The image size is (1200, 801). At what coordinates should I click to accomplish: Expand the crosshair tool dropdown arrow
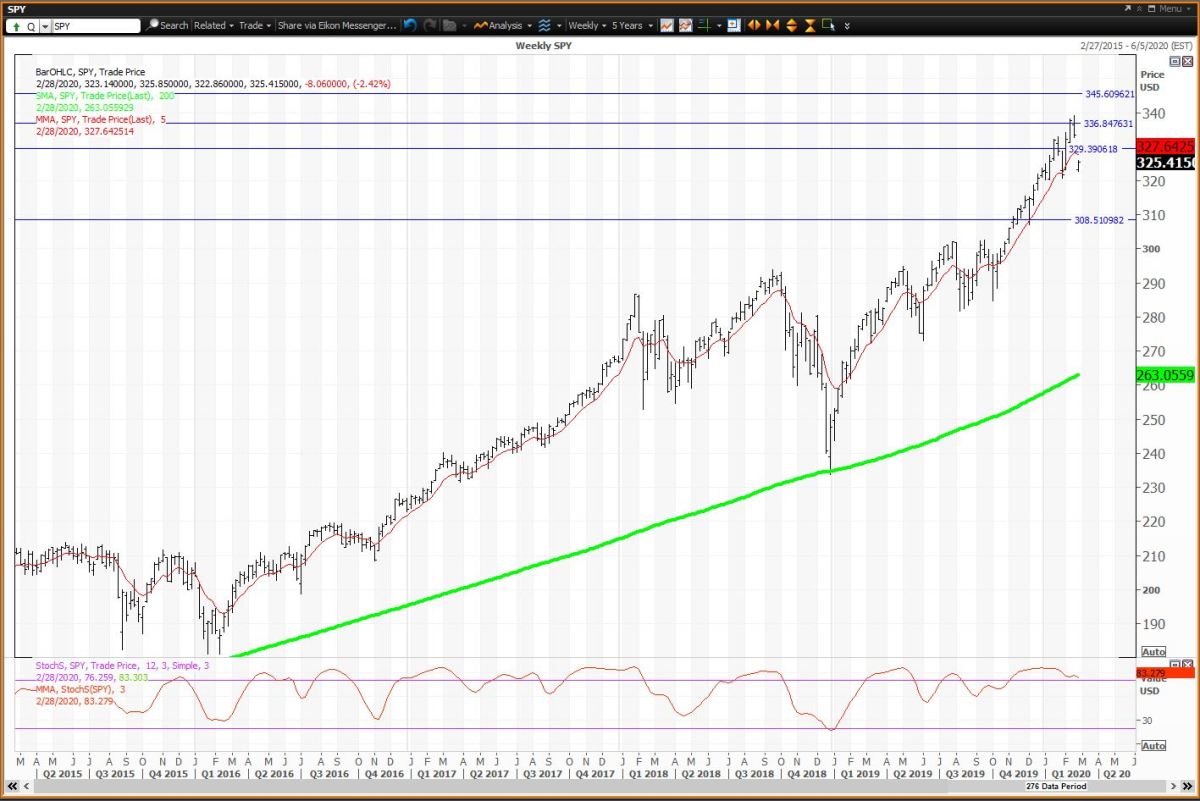point(719,25)
